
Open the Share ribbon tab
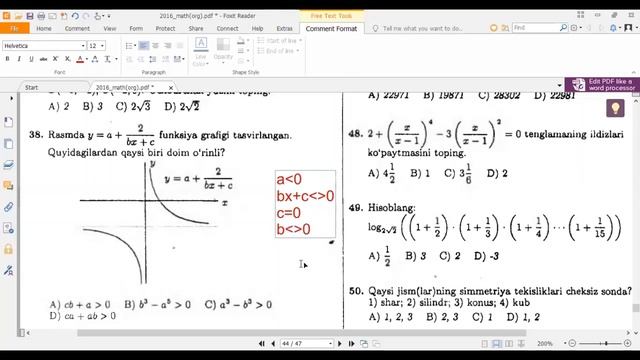point(196,29)
